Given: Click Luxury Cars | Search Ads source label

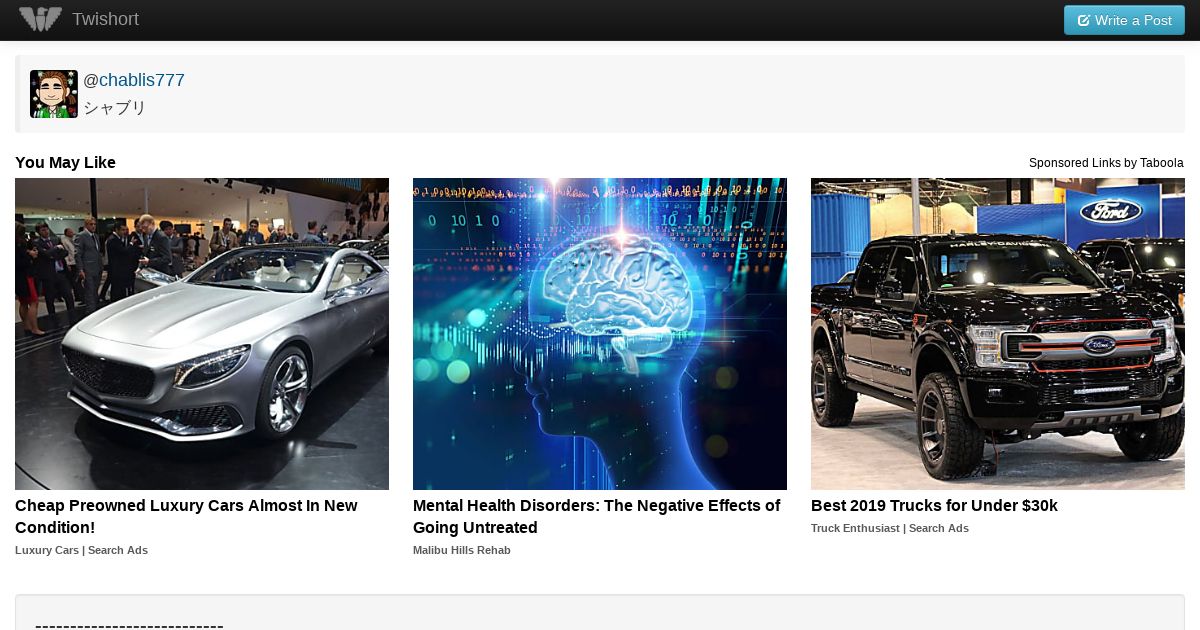Looking at the screenshot, I should [81, 550].
